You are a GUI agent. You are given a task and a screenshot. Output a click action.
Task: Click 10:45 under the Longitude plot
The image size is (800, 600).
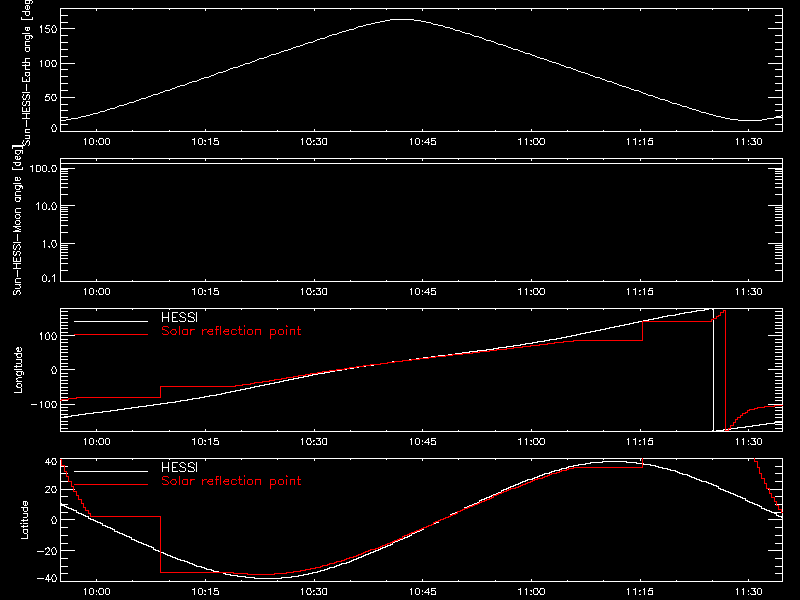422,442
